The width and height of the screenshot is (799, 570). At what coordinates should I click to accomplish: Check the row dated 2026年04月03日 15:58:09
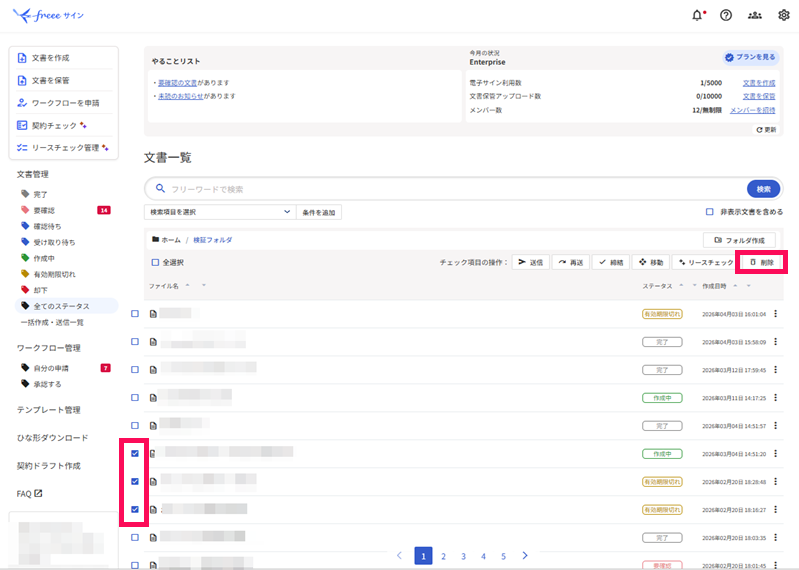pyautogui.click(x=135, y=342)
